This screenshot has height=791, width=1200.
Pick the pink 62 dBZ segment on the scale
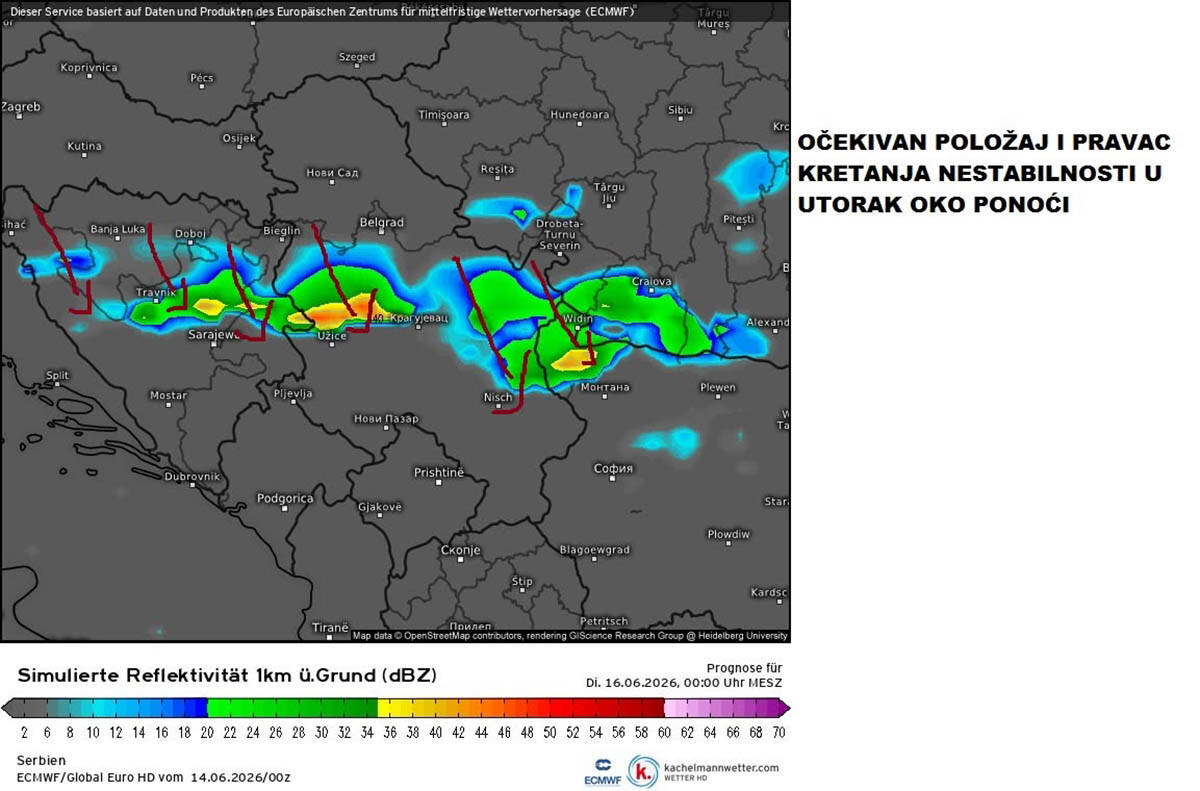(x=686, y=708)
